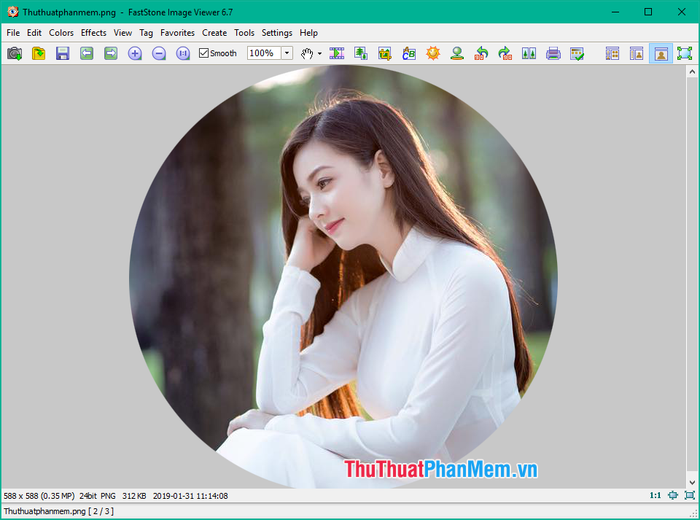Open the Colors menu

(x=61, y=33)
